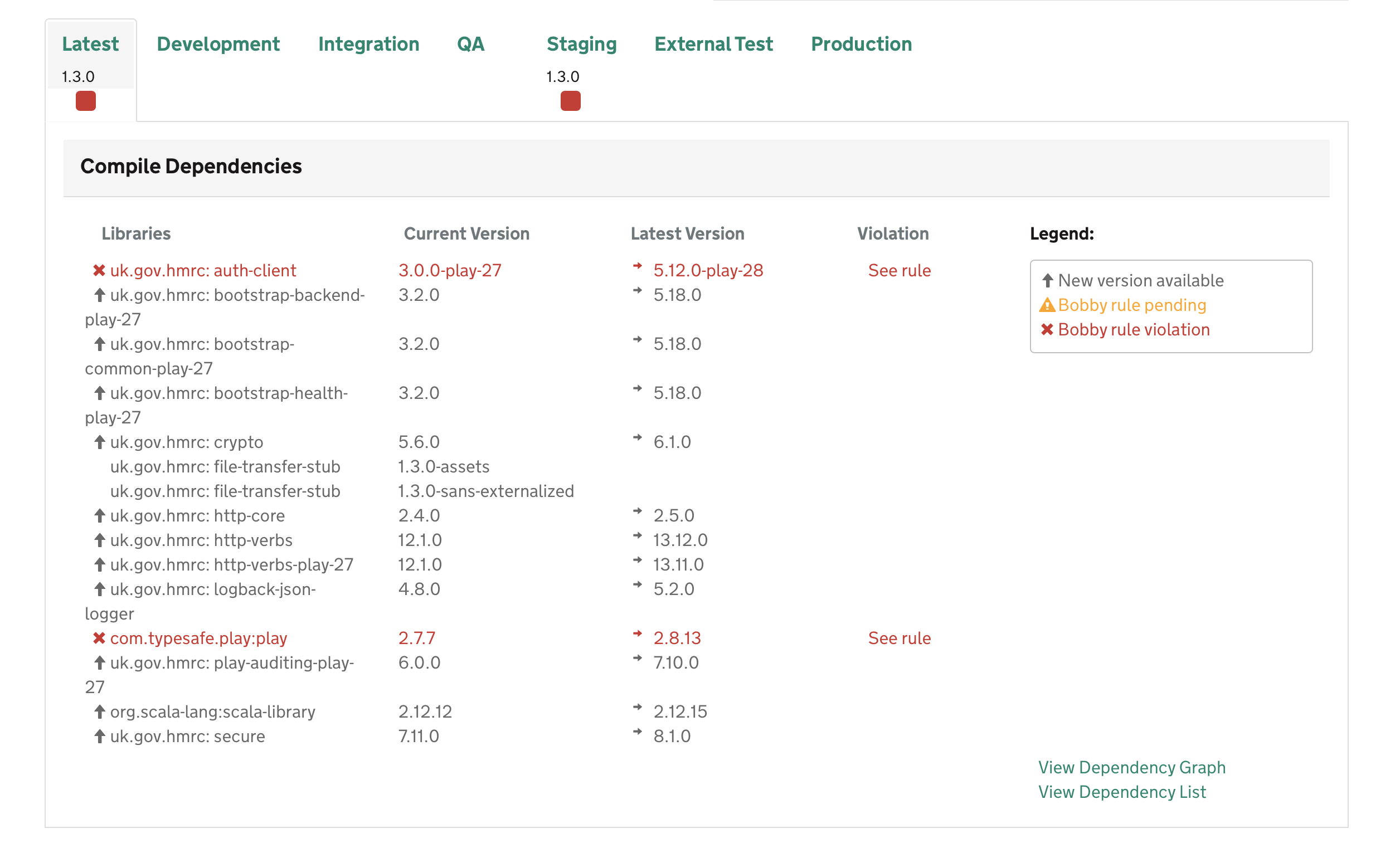The height and width of the screenshot is (848, 1400).
Task: Click the right arrow before 5.12.0-play-28
Action: tap(638, 266)
